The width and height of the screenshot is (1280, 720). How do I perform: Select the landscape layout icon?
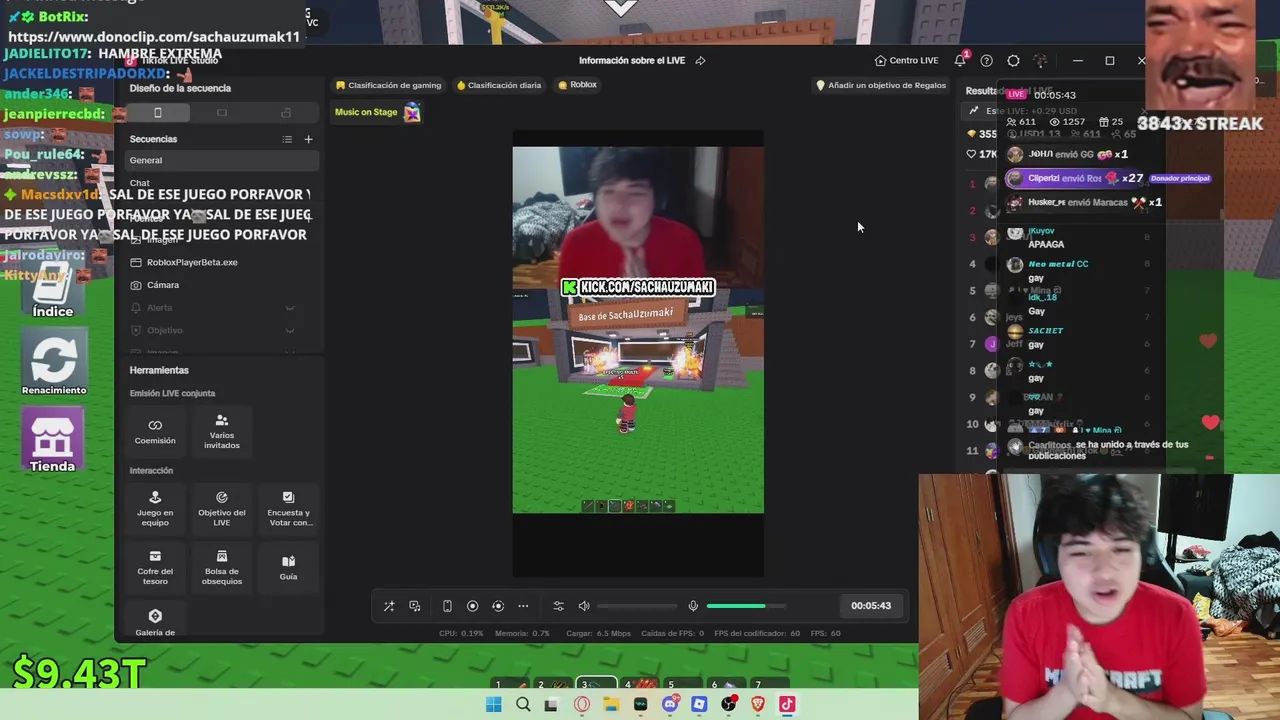pyautogui.click(x=222, y=113)
